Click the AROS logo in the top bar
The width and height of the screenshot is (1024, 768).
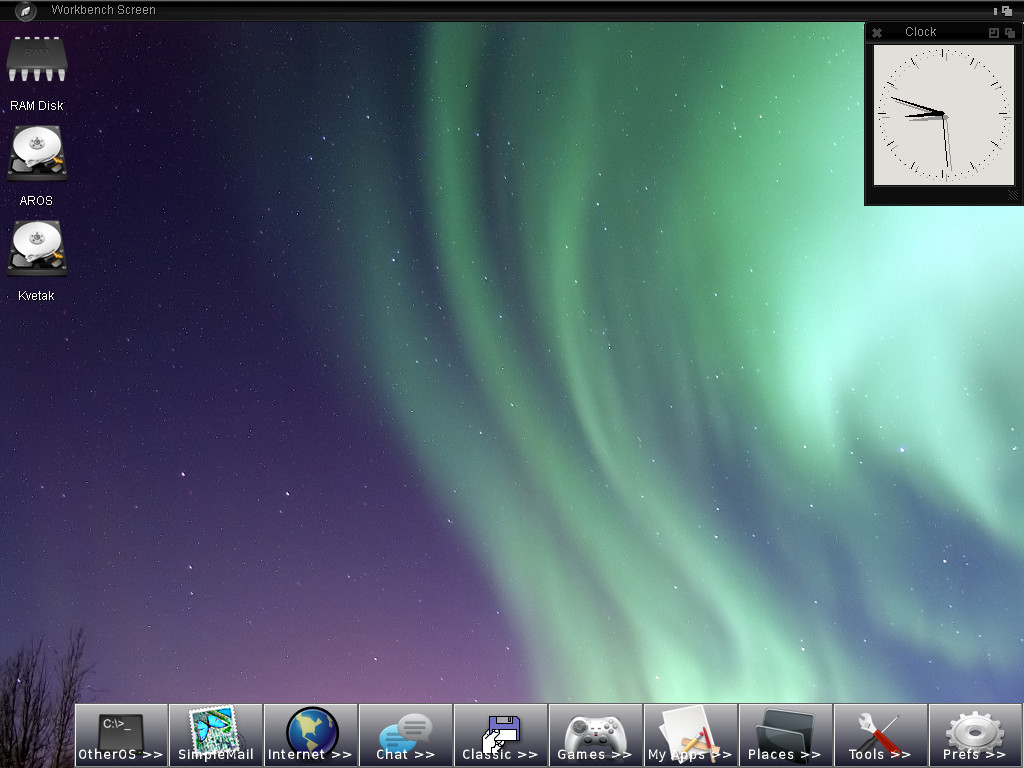coord(26,11)
